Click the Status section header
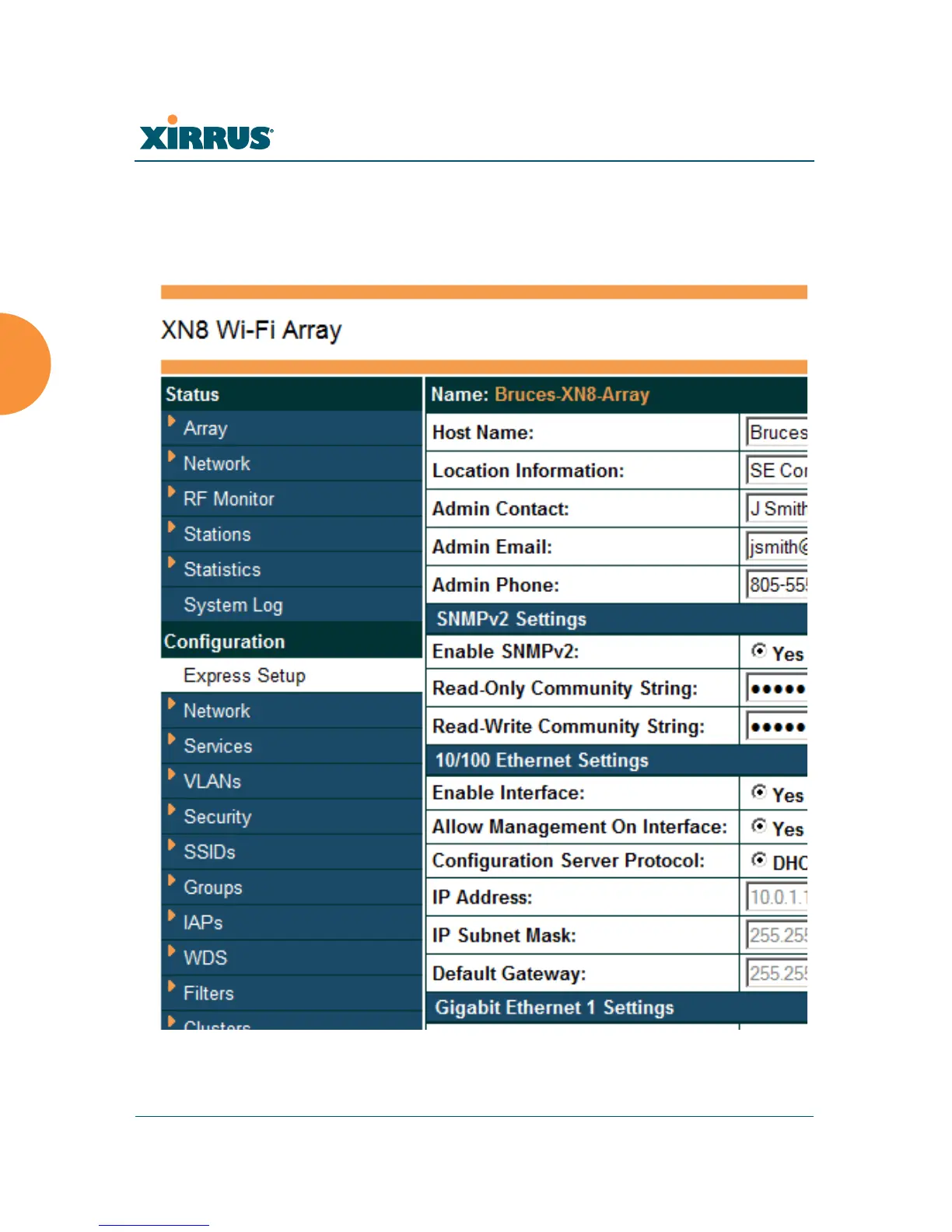This screenshot has height=1232, width=952. click(292, 394)
